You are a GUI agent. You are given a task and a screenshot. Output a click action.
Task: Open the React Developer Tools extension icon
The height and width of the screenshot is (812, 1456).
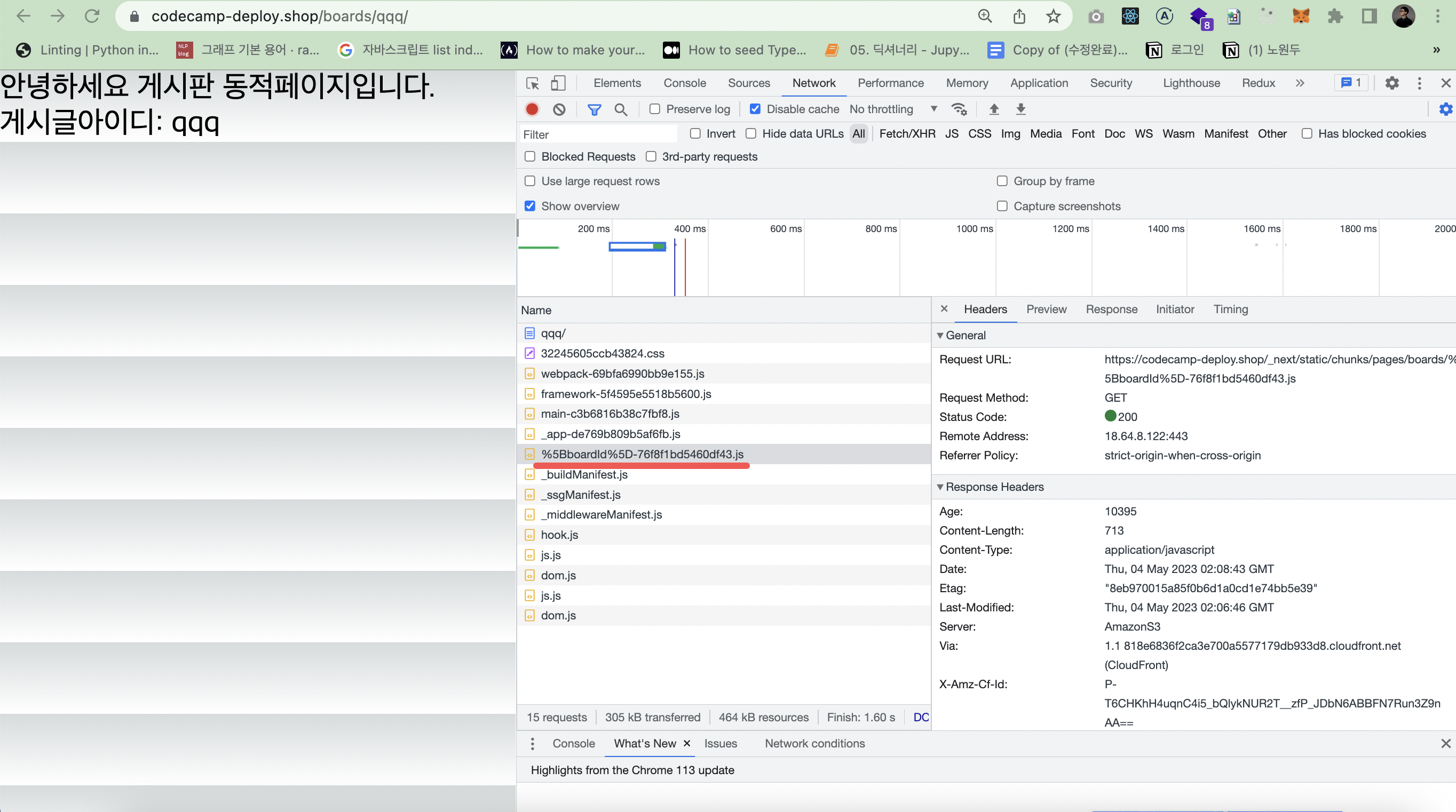pos(1130,17)
